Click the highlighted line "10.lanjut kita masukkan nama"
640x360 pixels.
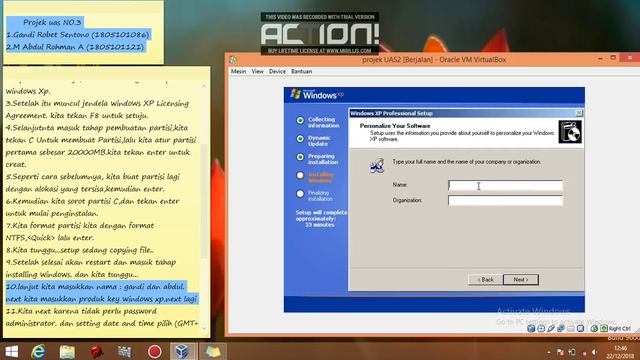(96, 287)
